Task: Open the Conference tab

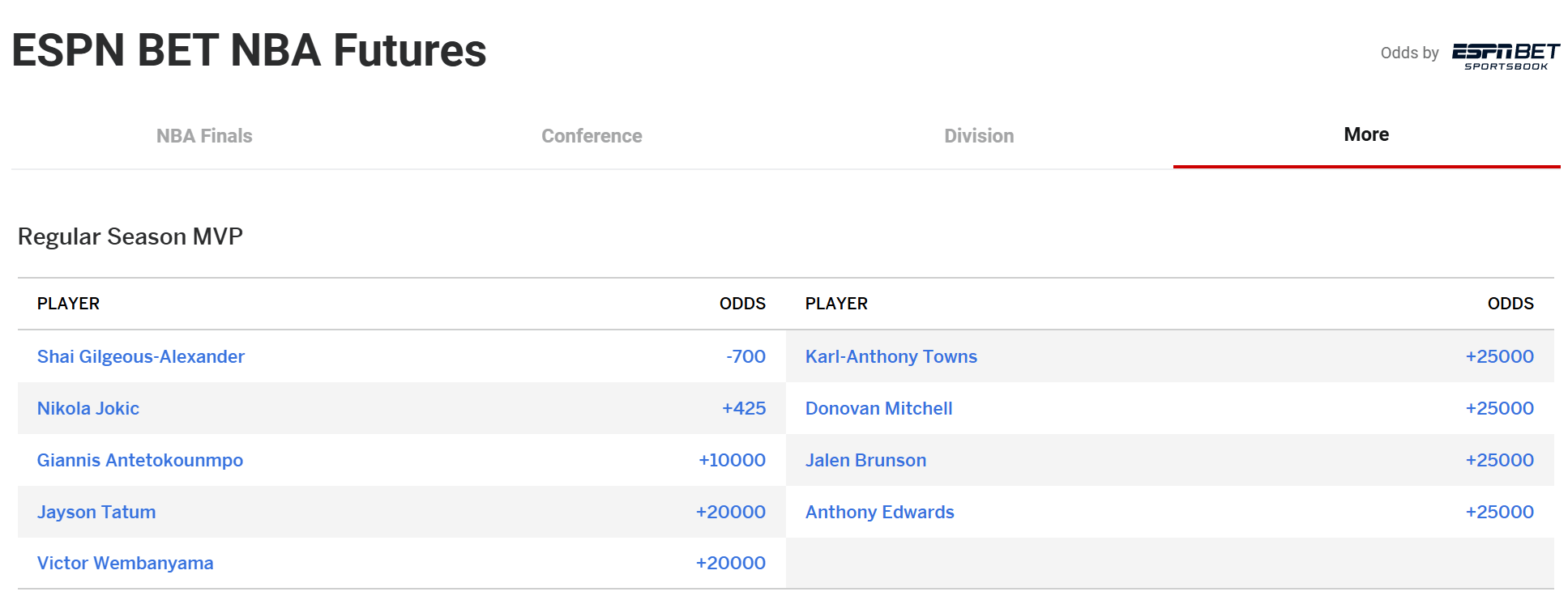Action: (x=592, y=136)
